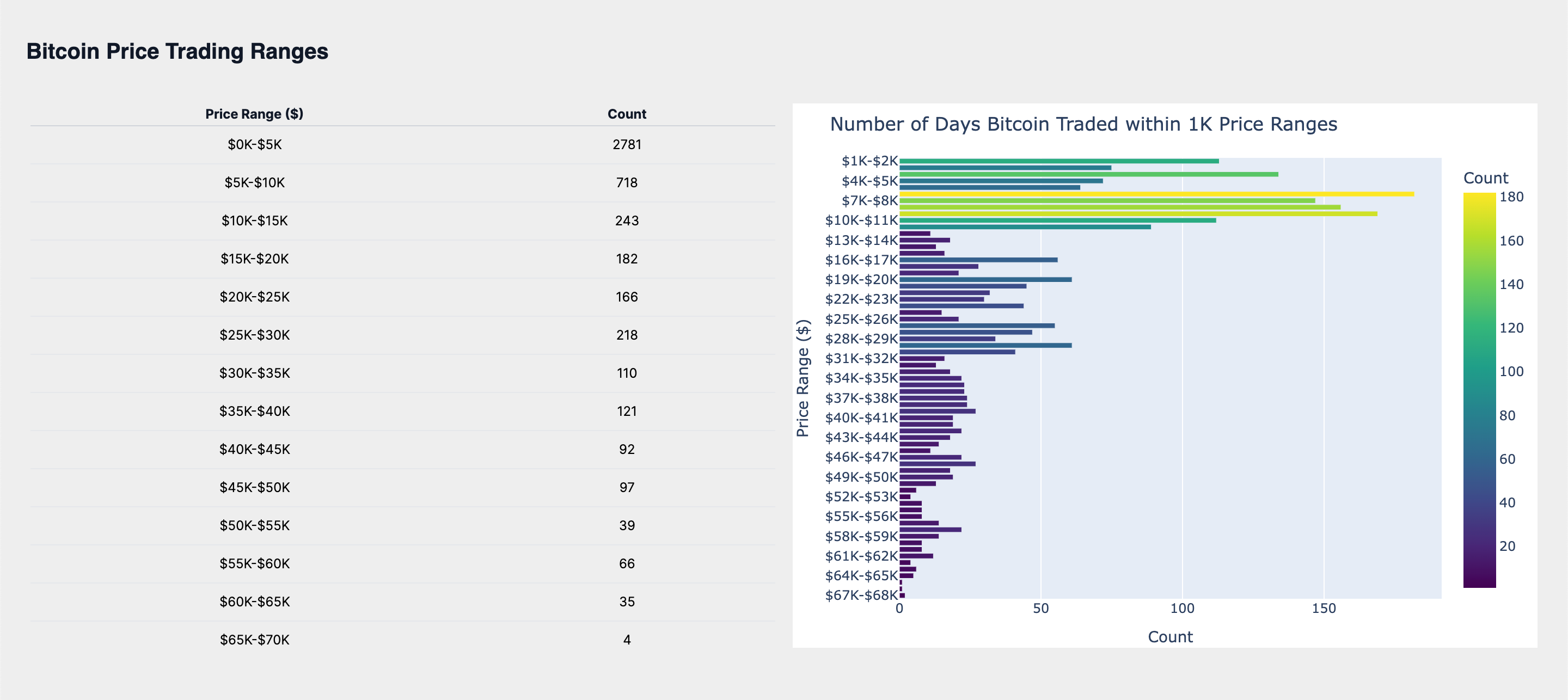1568x700 pixels.
Task: Click the Count colorbar gradient scale
Action: (x=1479, y=390)
